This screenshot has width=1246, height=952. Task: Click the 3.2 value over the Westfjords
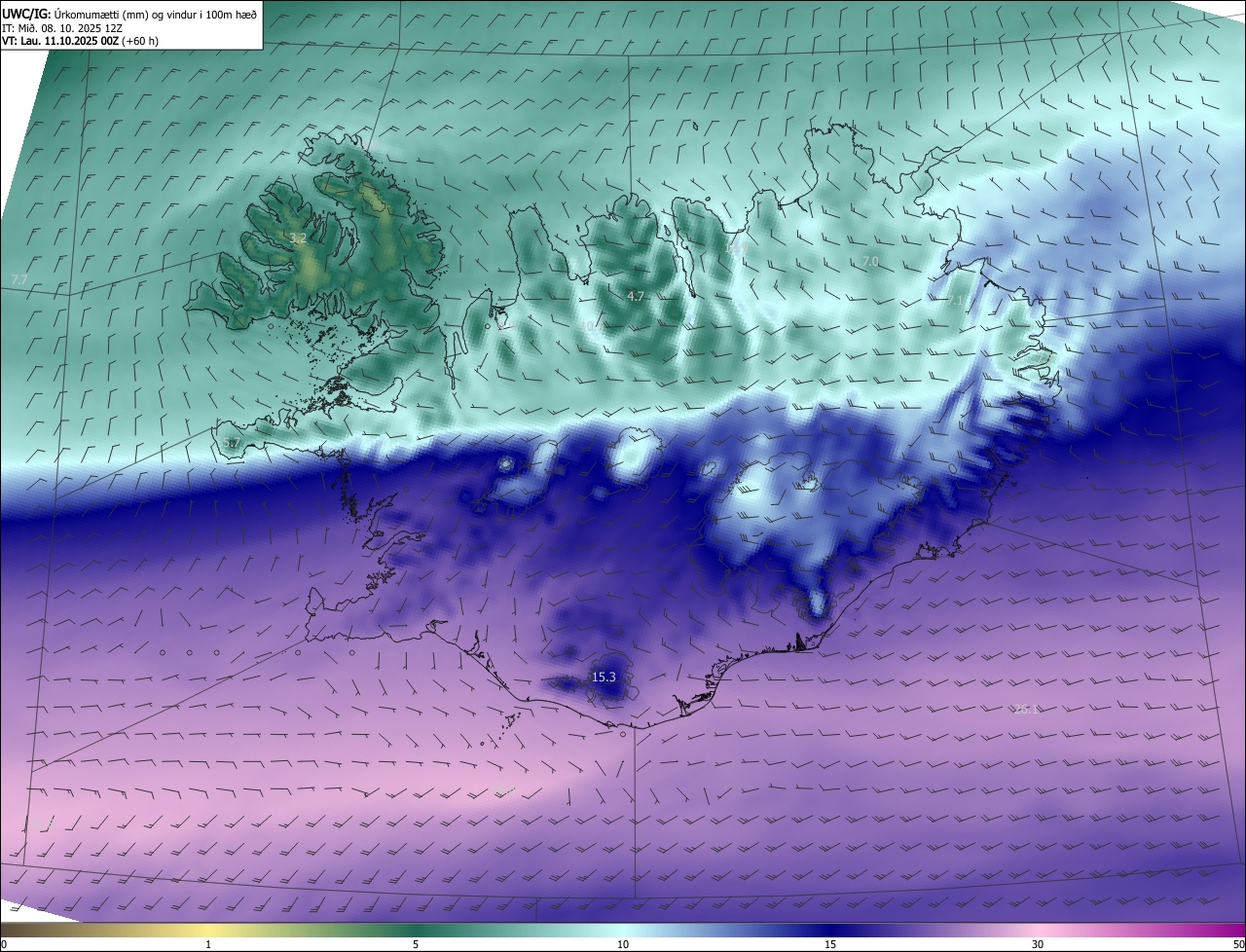click(x=298, y=238)
